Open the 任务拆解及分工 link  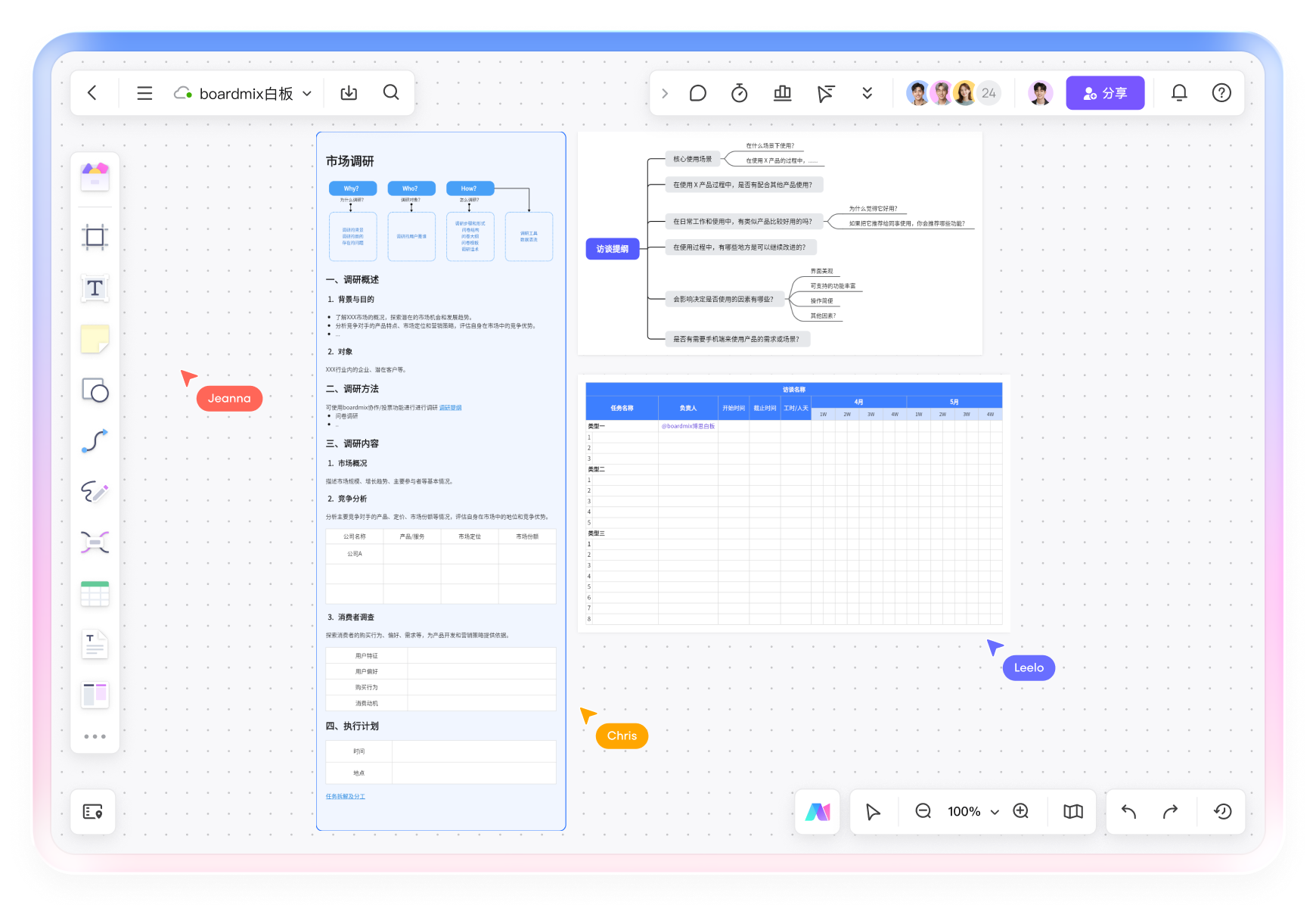point(345,796)
